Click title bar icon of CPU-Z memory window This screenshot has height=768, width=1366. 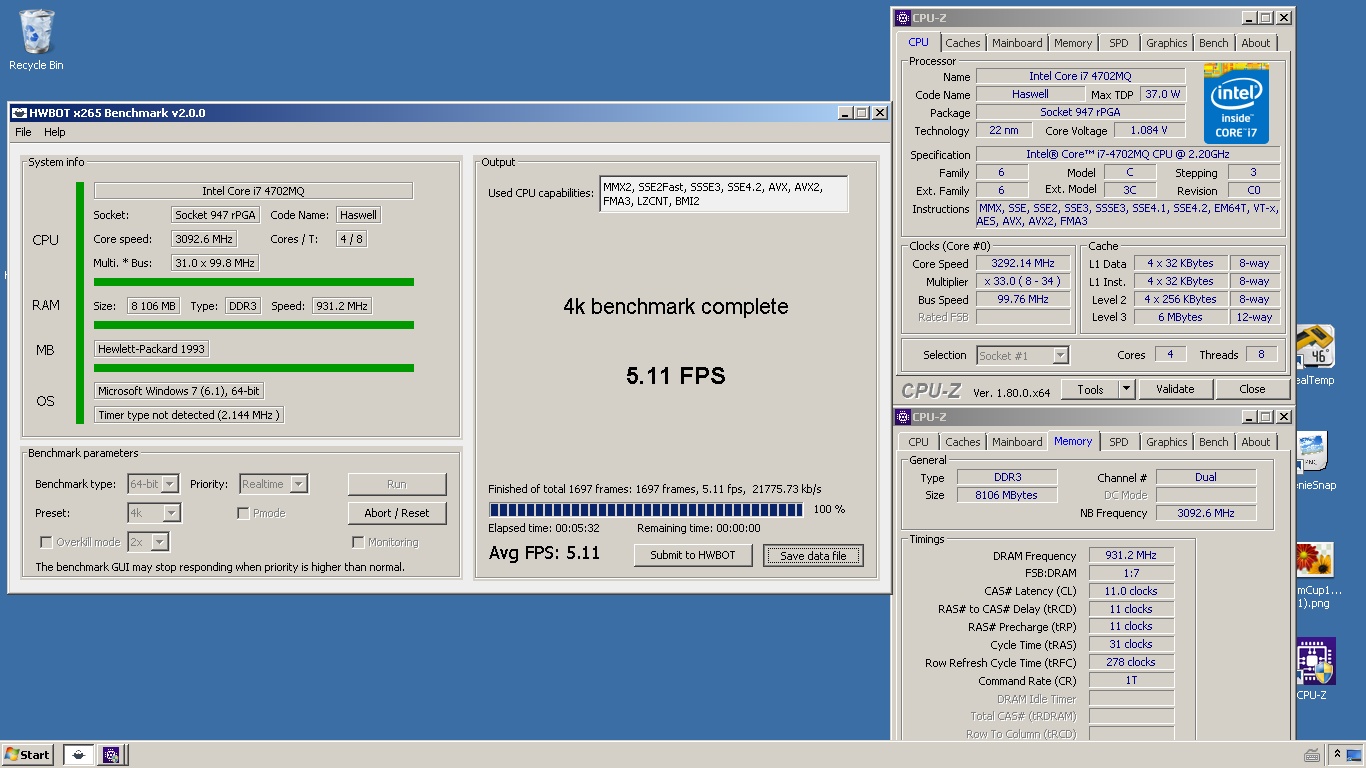902,417
